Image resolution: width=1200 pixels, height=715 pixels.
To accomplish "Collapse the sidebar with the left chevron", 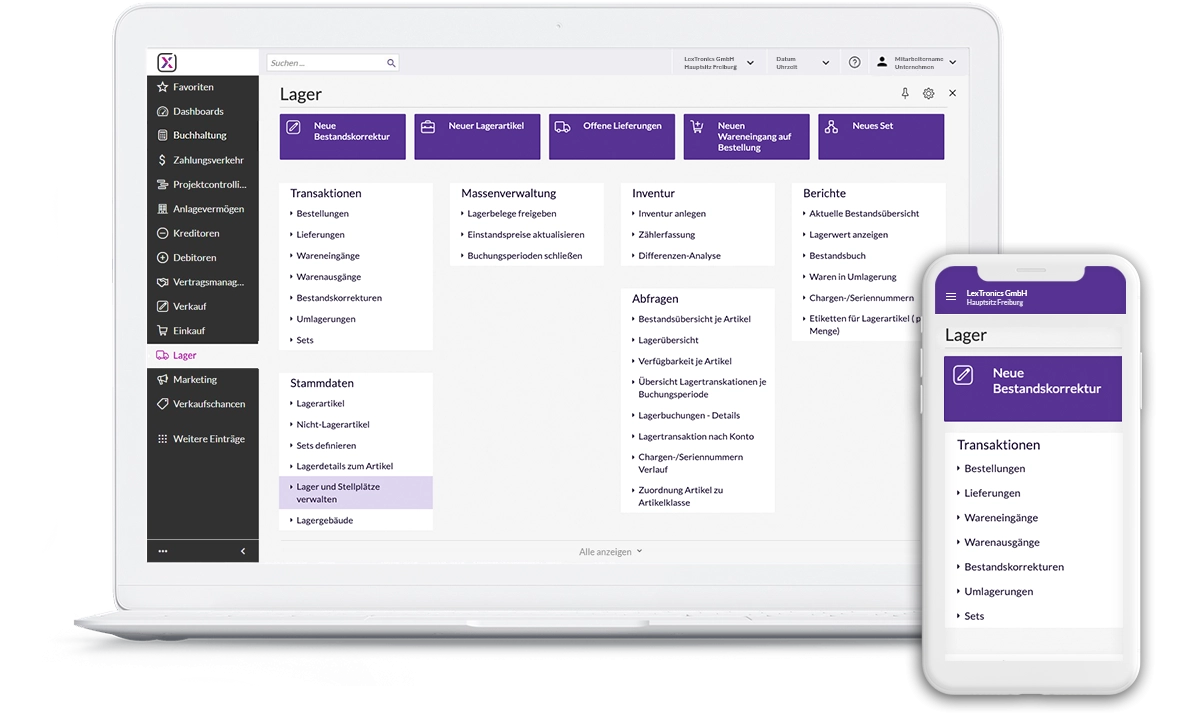I will point(243,551).
